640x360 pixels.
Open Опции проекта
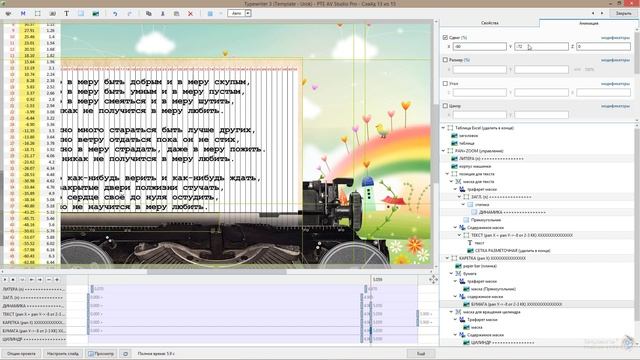click(21, 353)
